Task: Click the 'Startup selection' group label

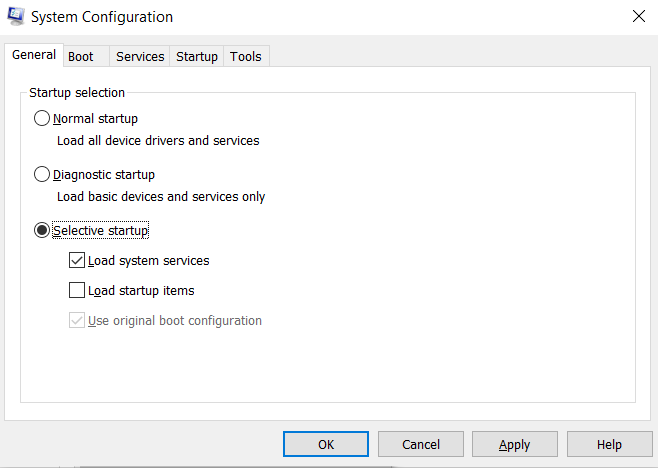Action: pyautogui.click(x=77, y=92)
